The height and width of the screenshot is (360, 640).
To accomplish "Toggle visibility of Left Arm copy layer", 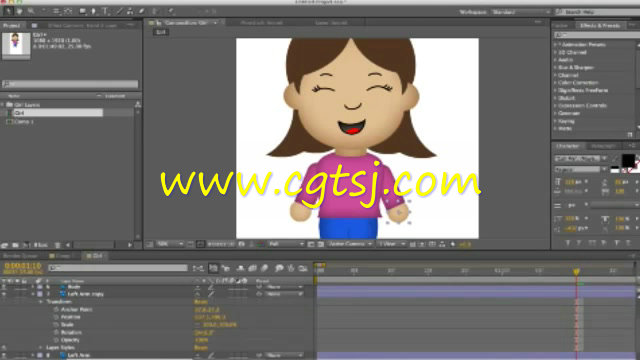I will [4, 294].
